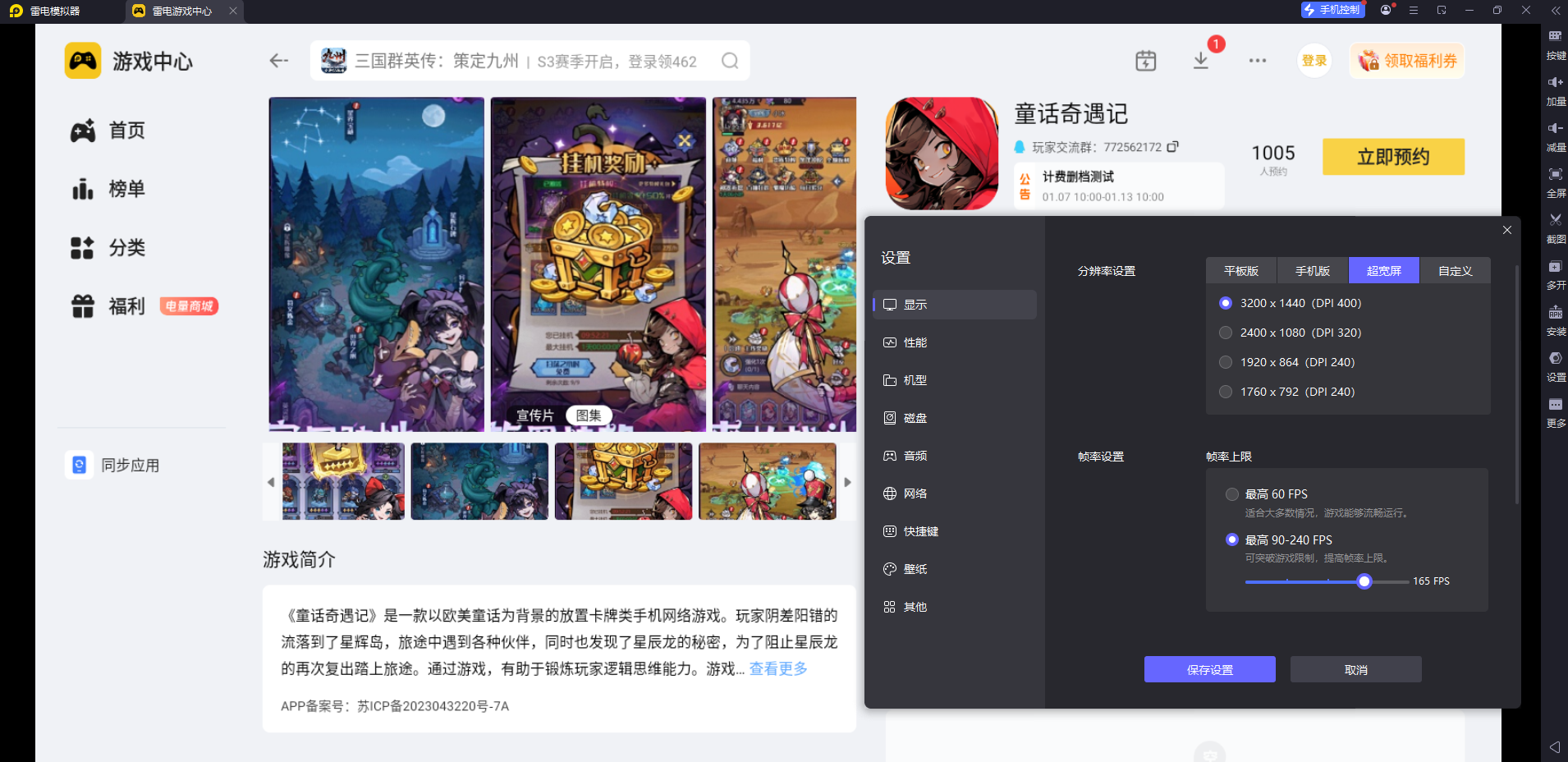Click the 保存设置 save button

pos(1210,669)
